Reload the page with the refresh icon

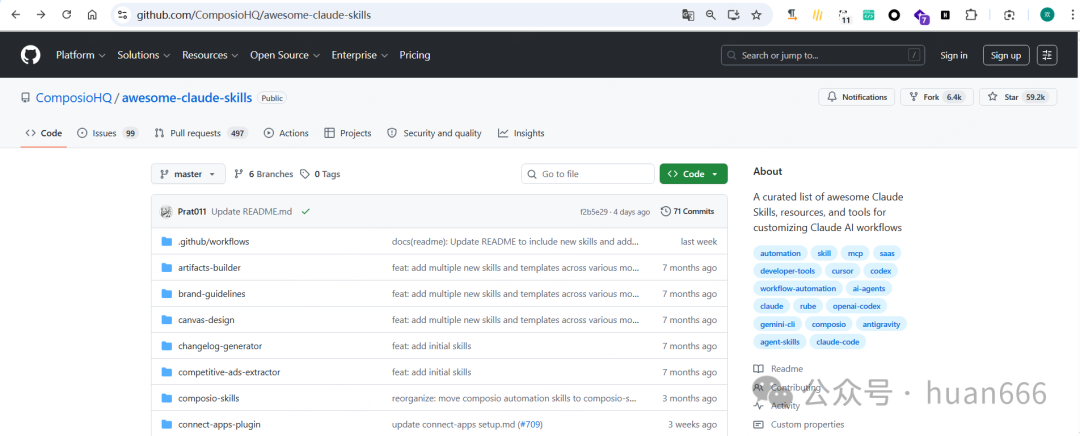(x=67, y=14)
